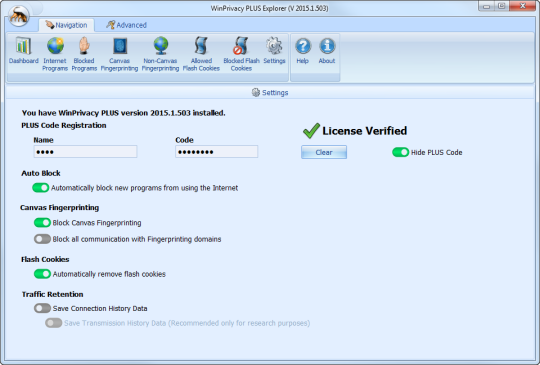This screenshot has width=540, height=365.
Task: Open Settings from the ribbon
Action: tap(274, 51)
